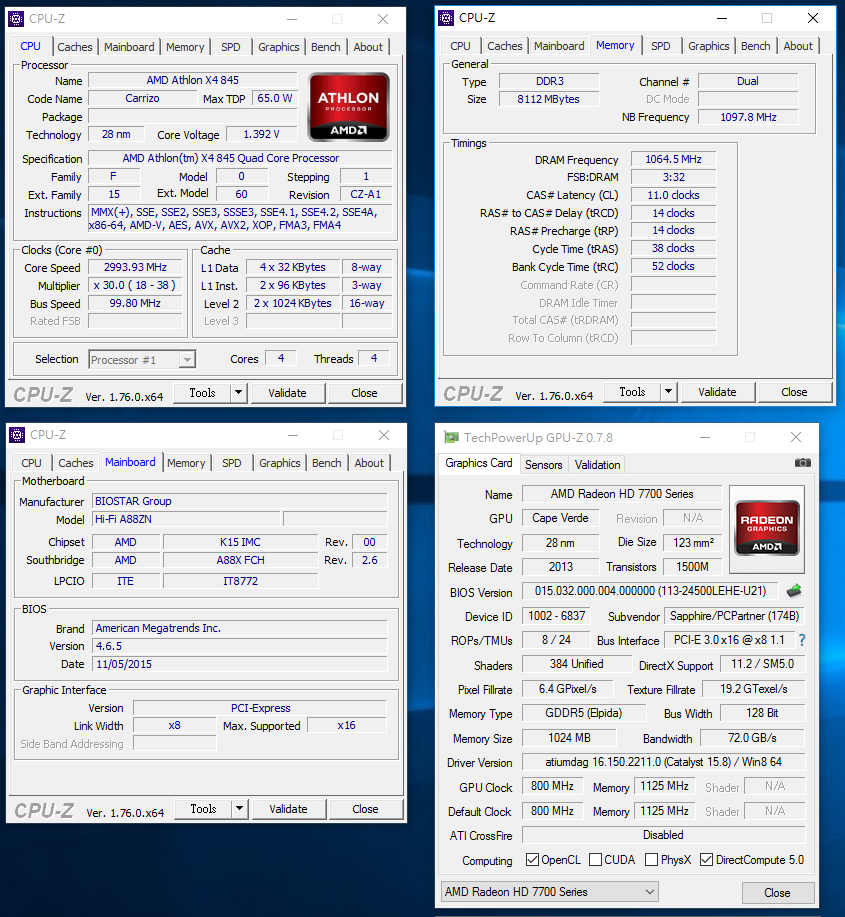Click the ATI CrossFire status Disabled
This screenshot has width=845, height=917.
[x=663, y=835]
